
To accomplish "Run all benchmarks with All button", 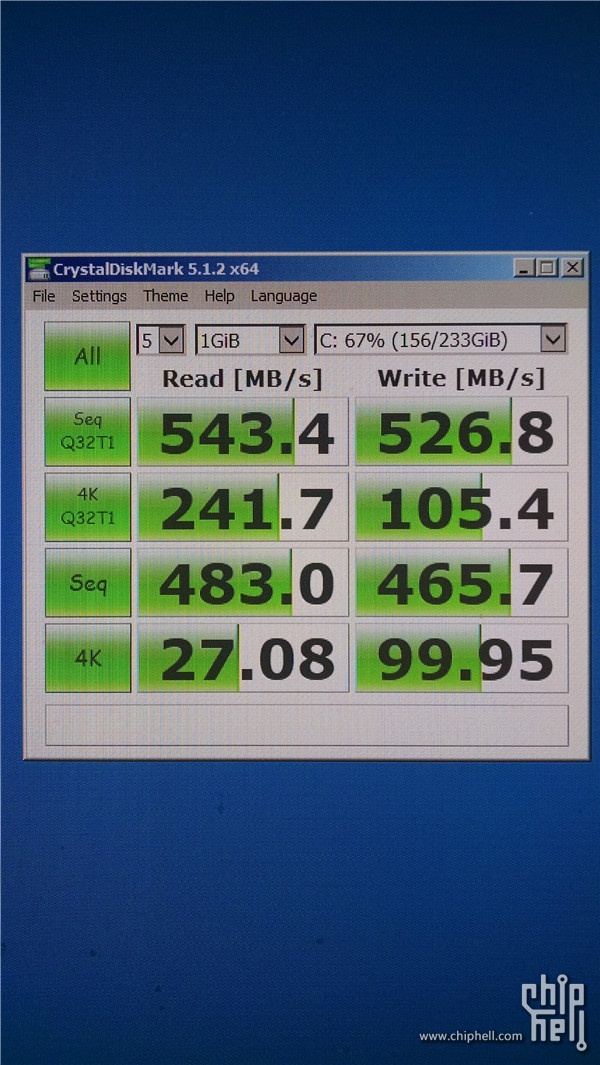I will pos(88,356).
